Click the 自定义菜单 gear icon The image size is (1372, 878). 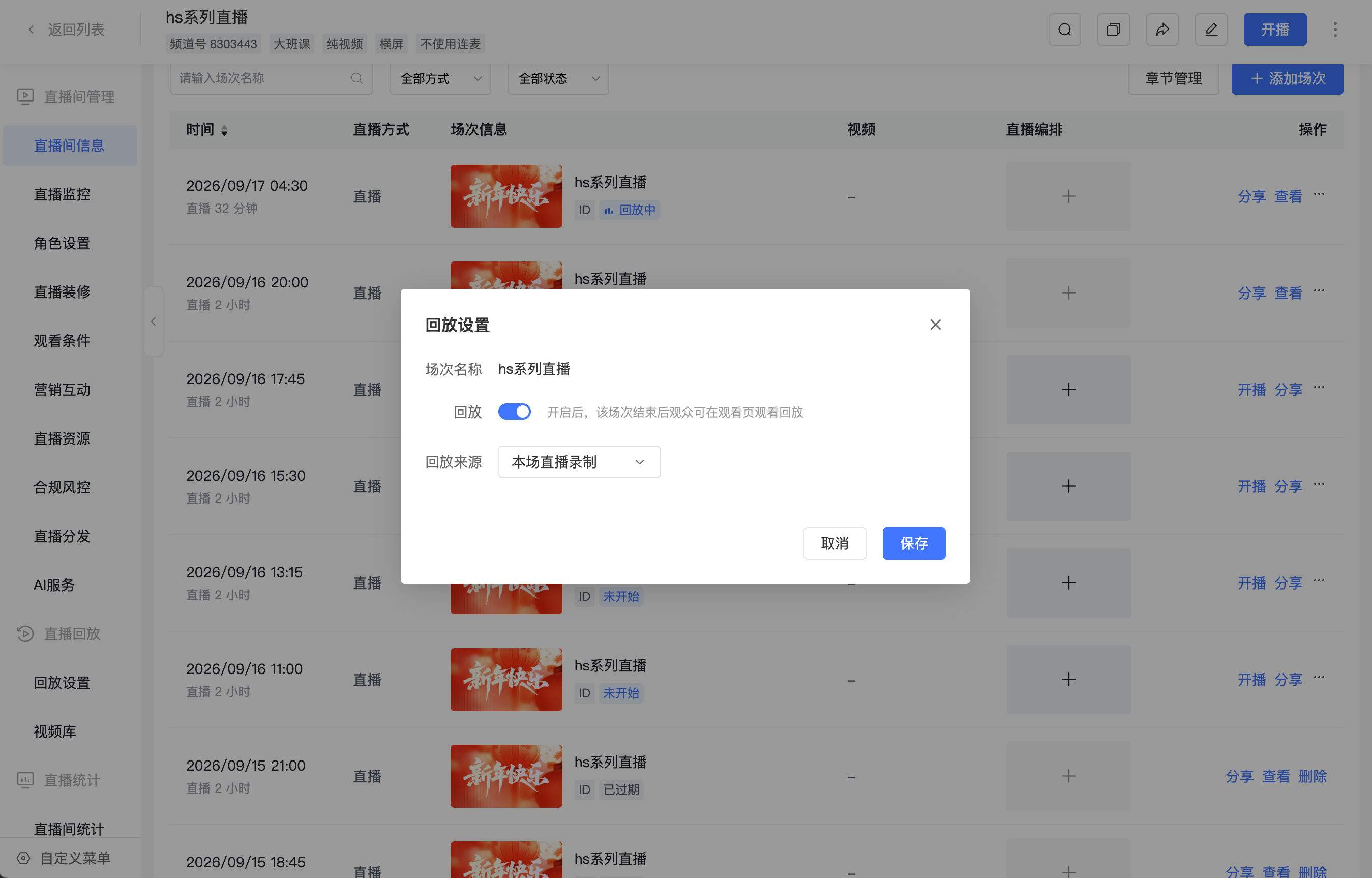pos(23,858)
